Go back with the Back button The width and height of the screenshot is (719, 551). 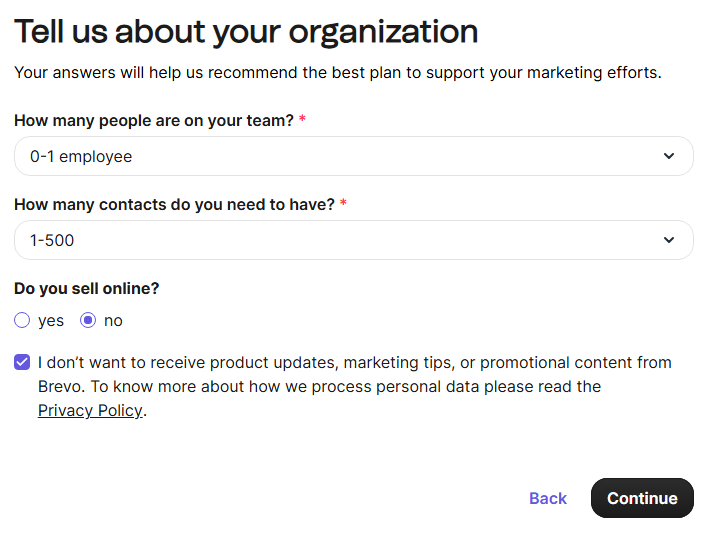(x=548, y=498)
